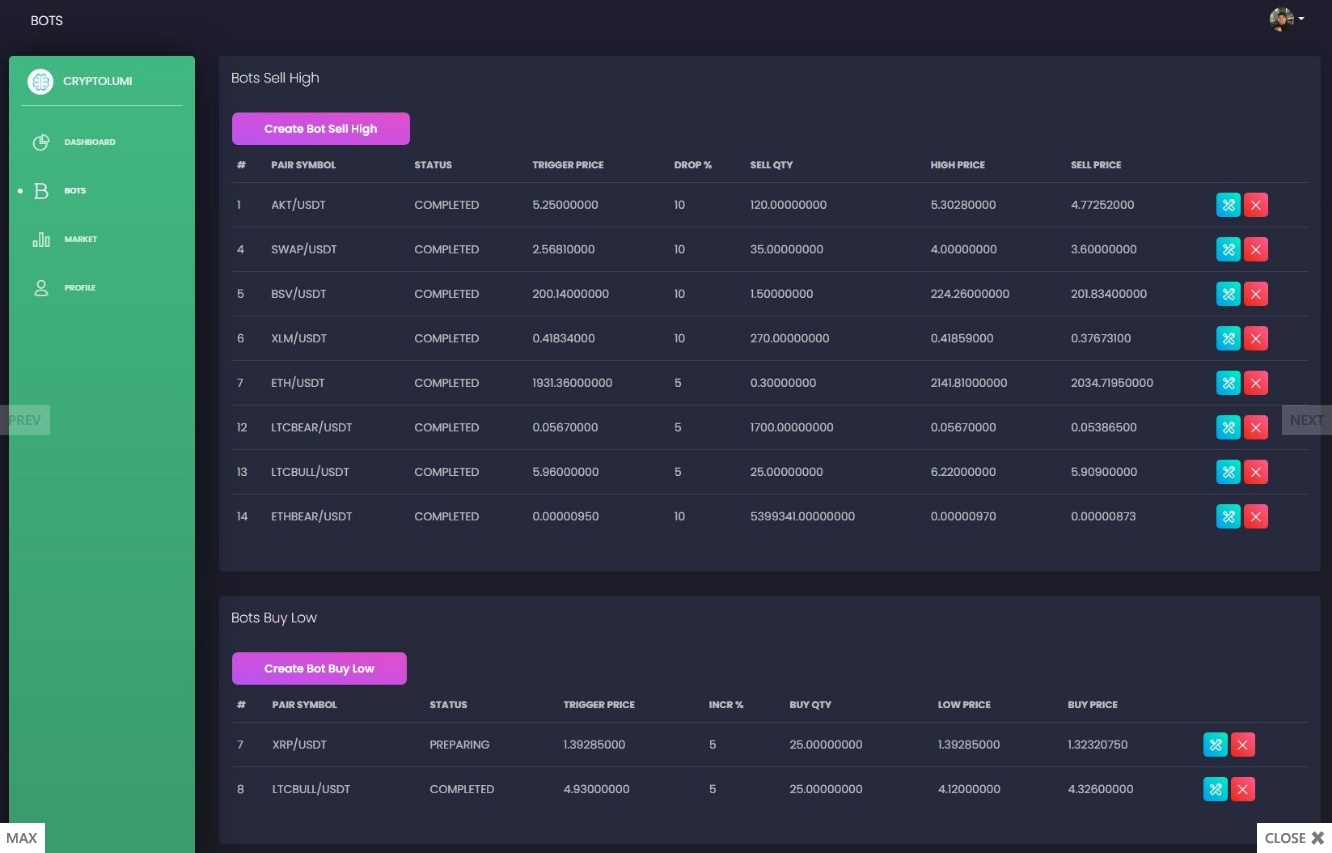Viewport: 1332px width, 853px height.
Task: Remove the ETH/USDT bot with red X
Action: pos(1256,383)
